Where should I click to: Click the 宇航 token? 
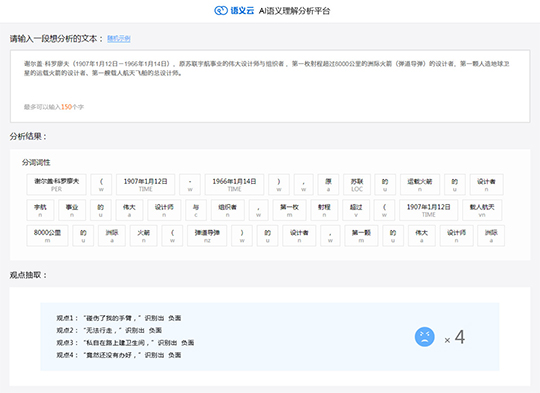40,210
